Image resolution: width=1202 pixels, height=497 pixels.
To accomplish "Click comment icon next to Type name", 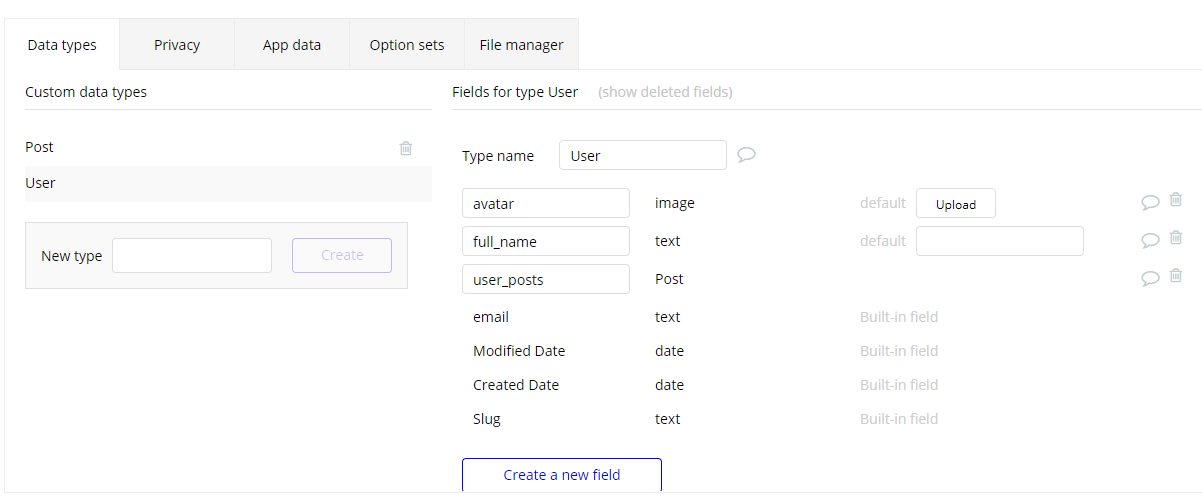I will (746, 155).
